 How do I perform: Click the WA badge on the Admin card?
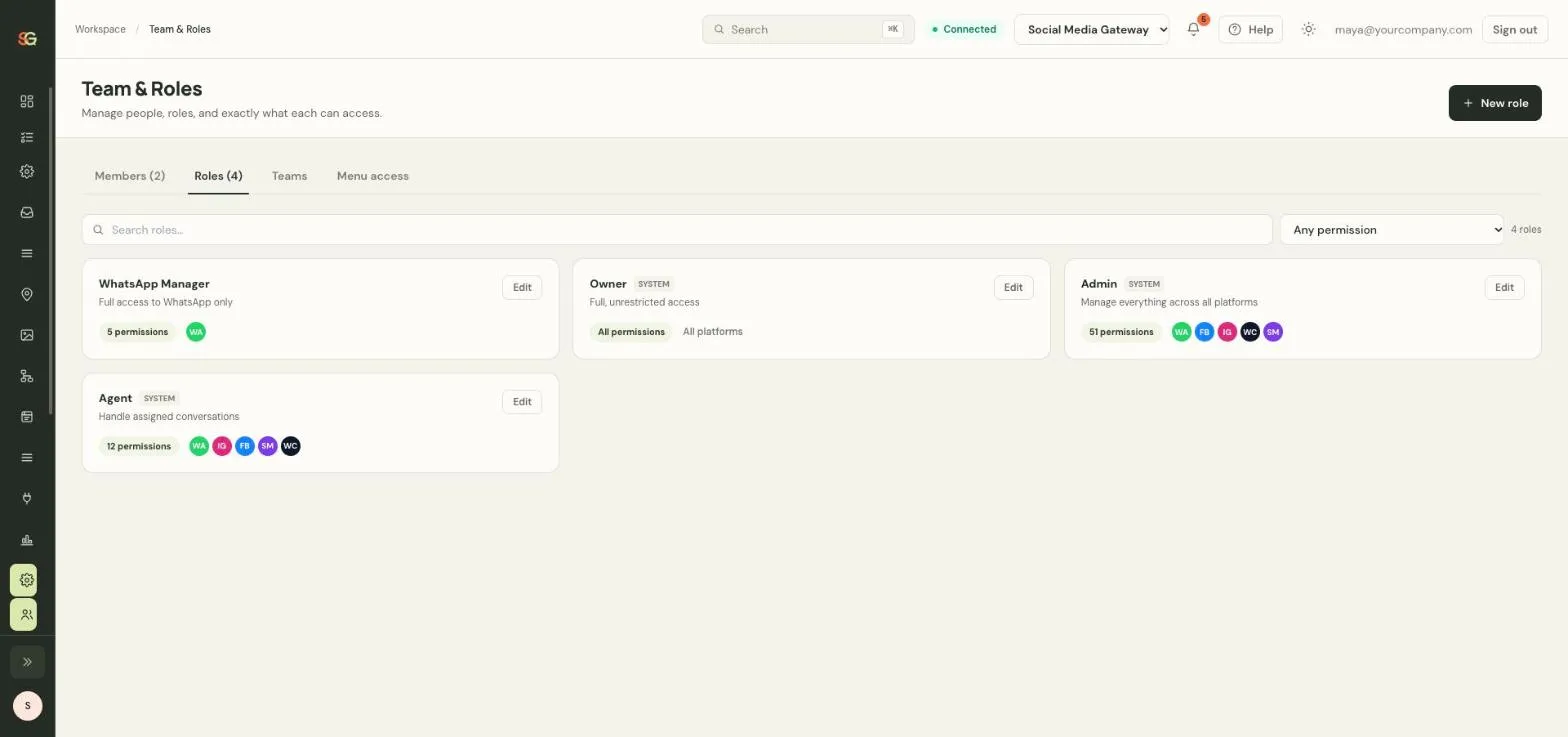coord(1181,332)
